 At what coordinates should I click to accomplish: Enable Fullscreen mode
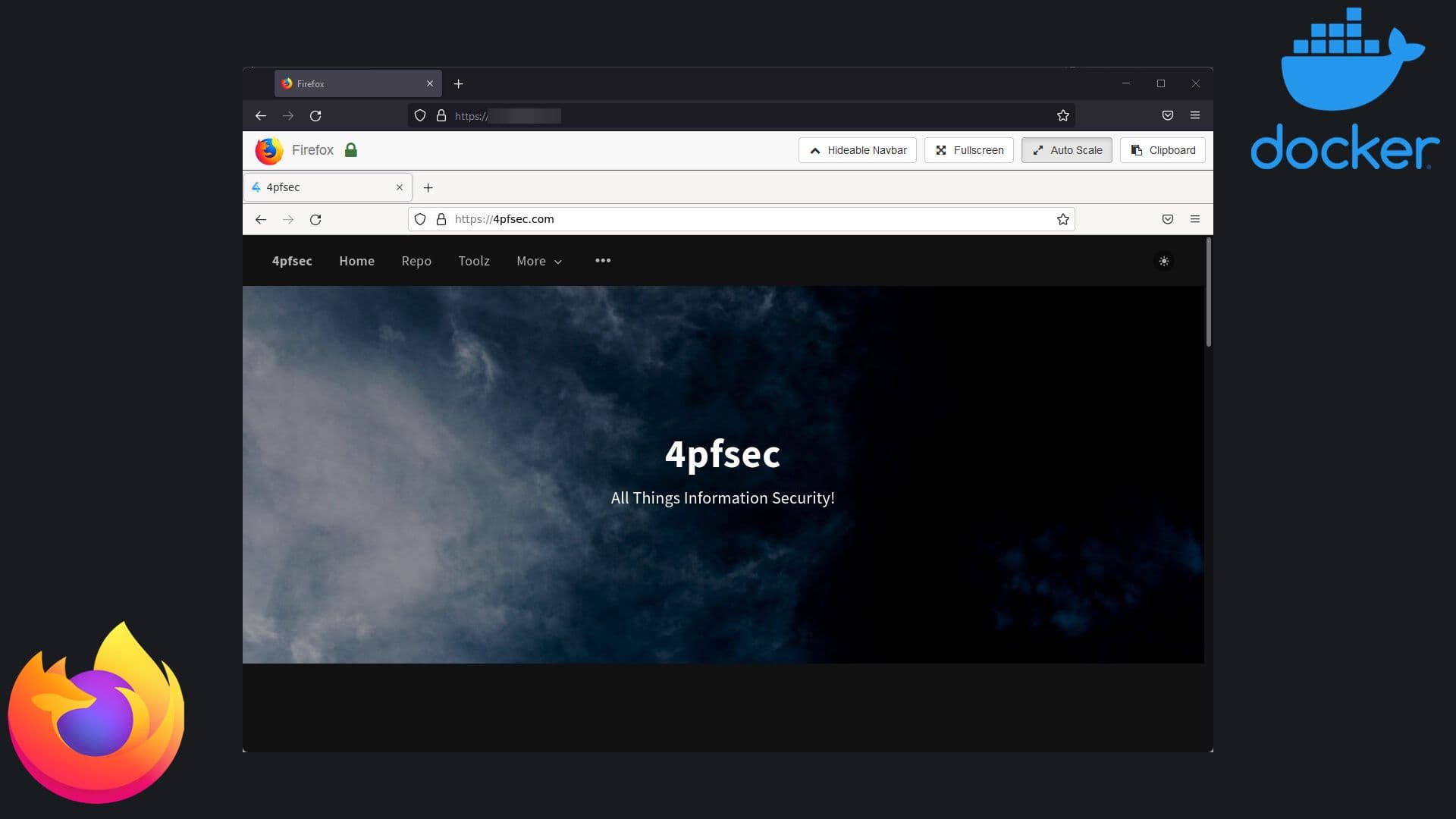point(969,150)
